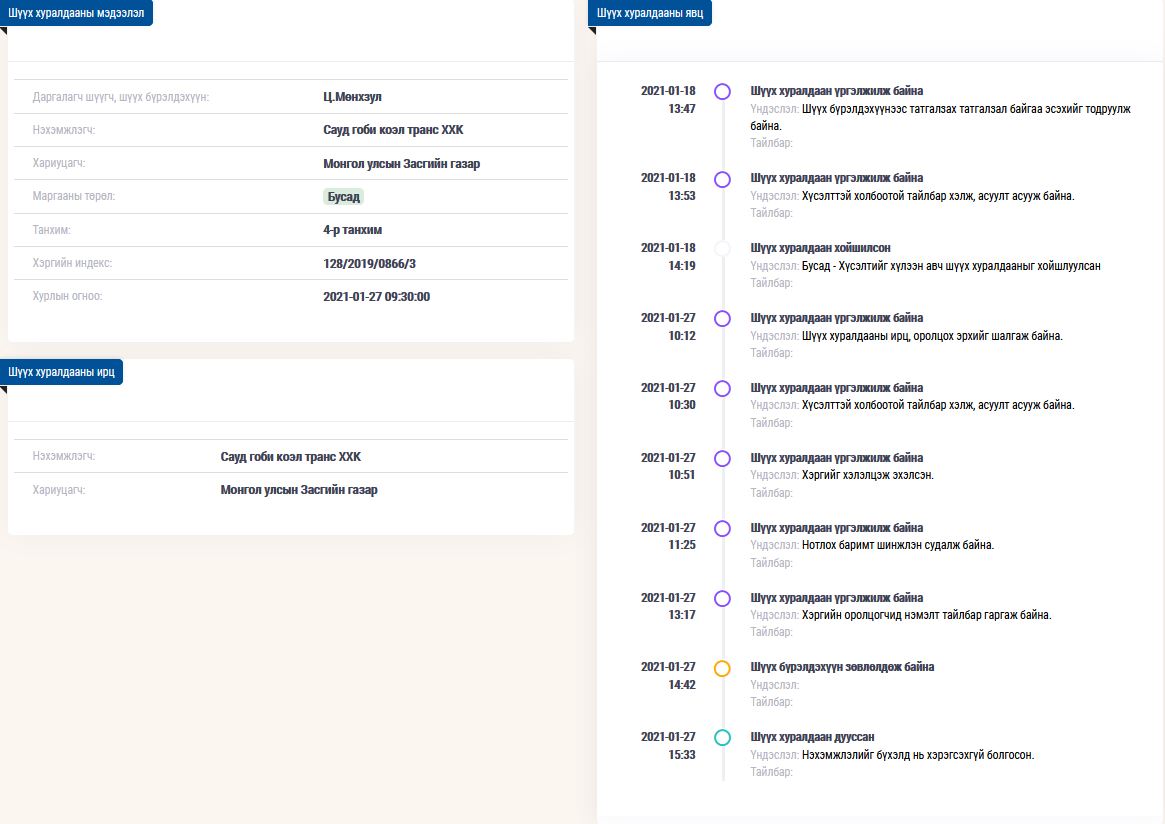The height and width of the screenshot is (824, 1165).
Task: Click the judge name Ц.Мөнхзул
Action: (x=352, y=97)
